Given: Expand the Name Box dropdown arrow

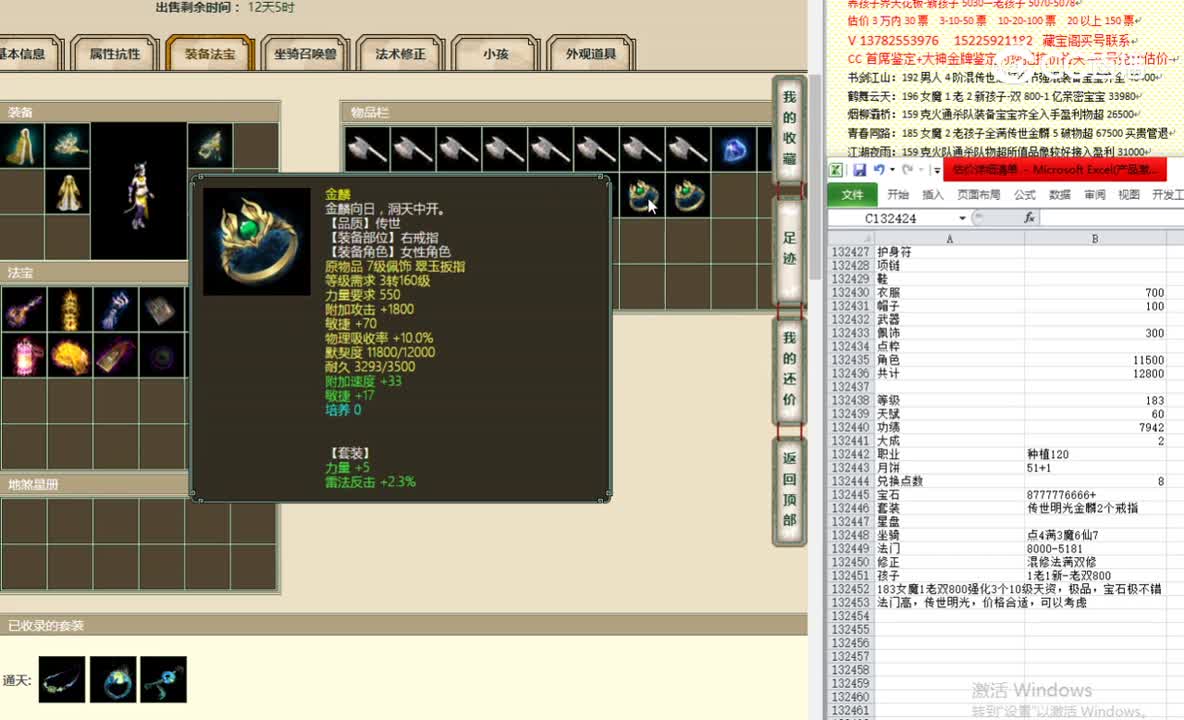Looking at the screenshot, I should [x=962, y=218].
